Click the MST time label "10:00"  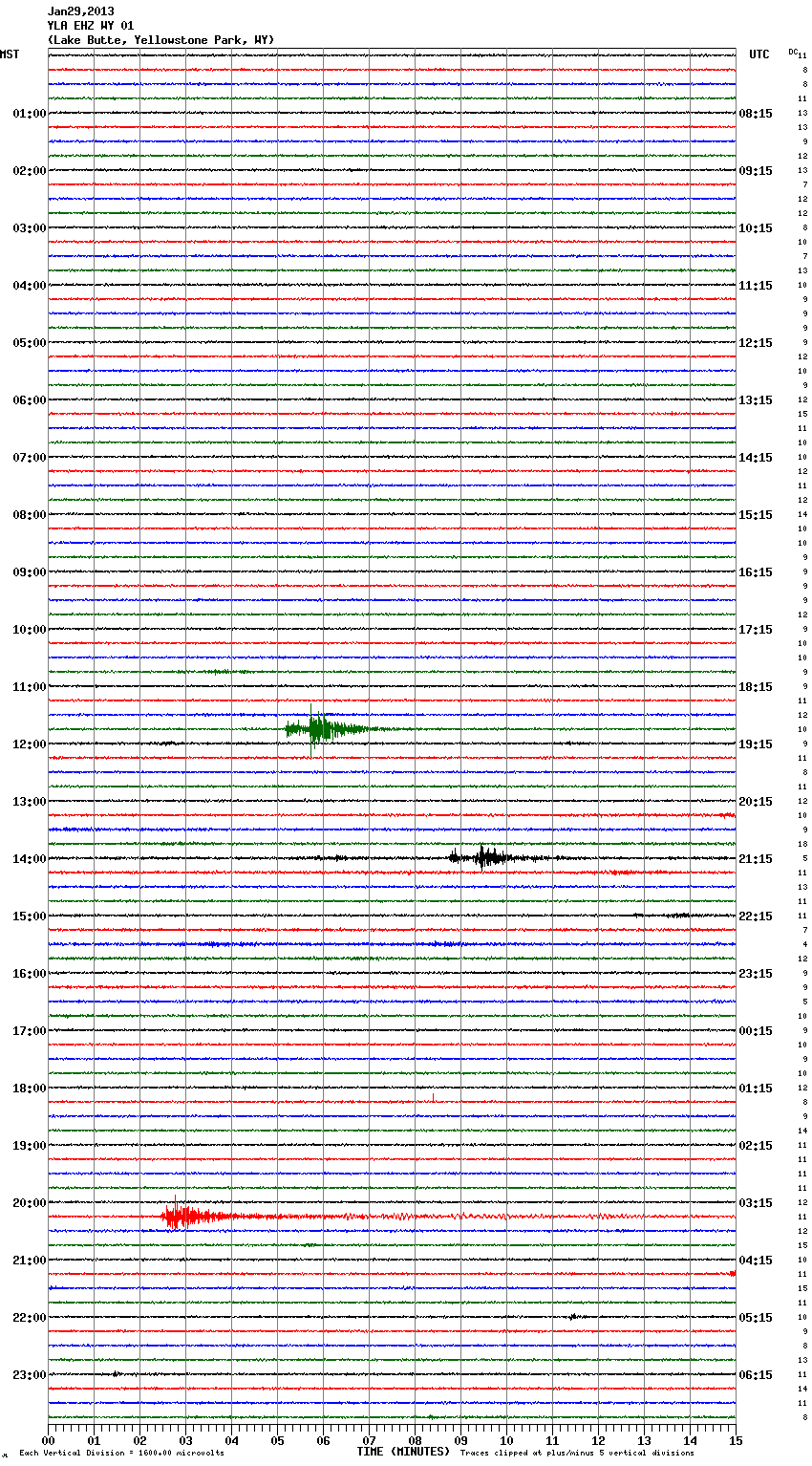(x=30, y=630)
